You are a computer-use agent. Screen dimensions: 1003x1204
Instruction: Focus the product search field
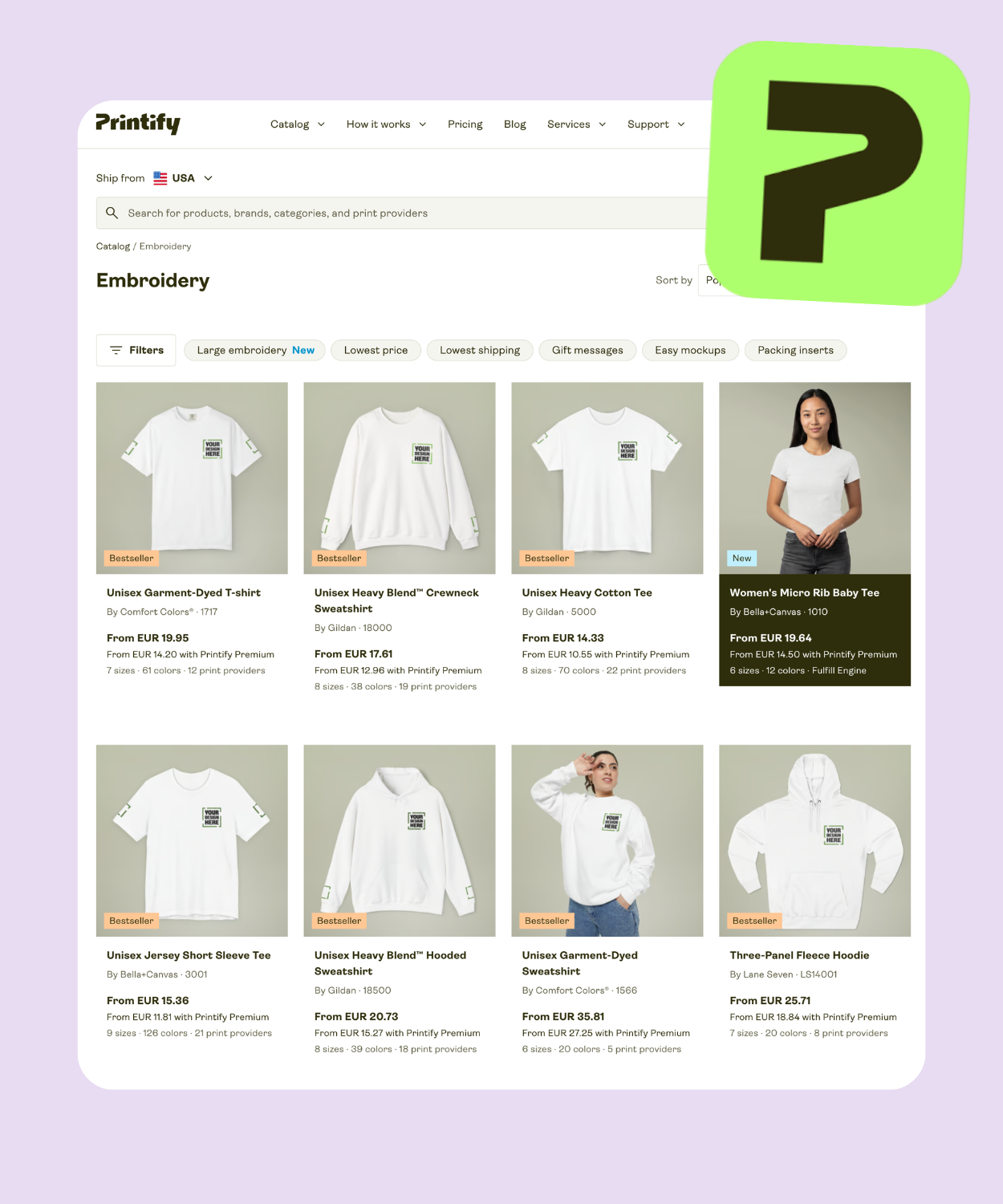coord(405,213)
